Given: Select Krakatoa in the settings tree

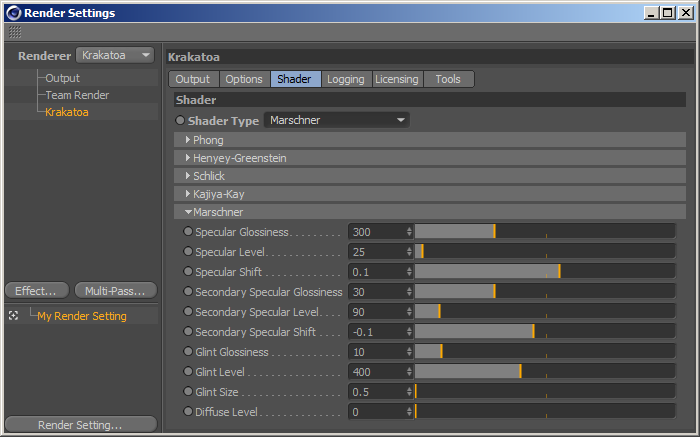Looking at the screenshot, I should point(67,112).
